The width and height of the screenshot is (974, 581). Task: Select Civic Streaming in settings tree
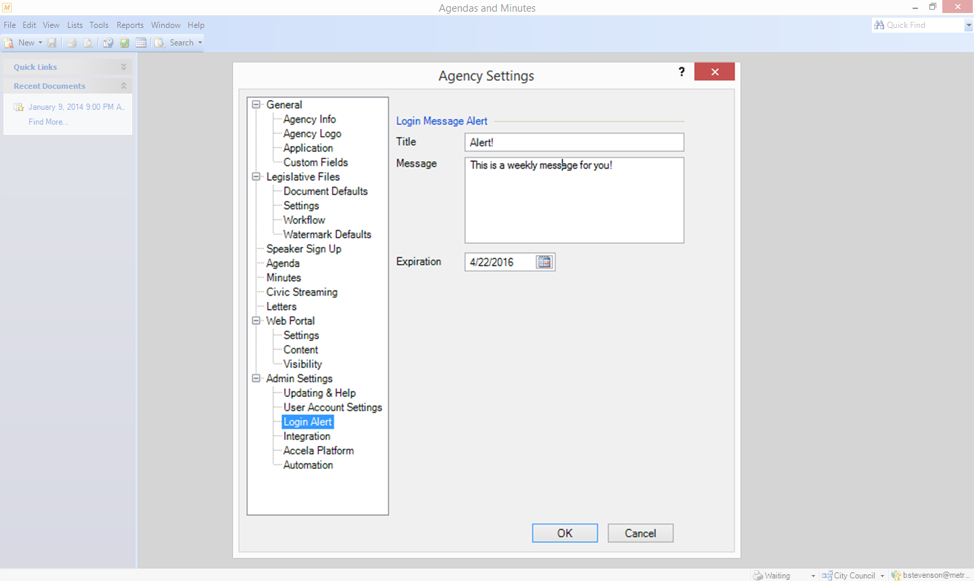point(302,292)
